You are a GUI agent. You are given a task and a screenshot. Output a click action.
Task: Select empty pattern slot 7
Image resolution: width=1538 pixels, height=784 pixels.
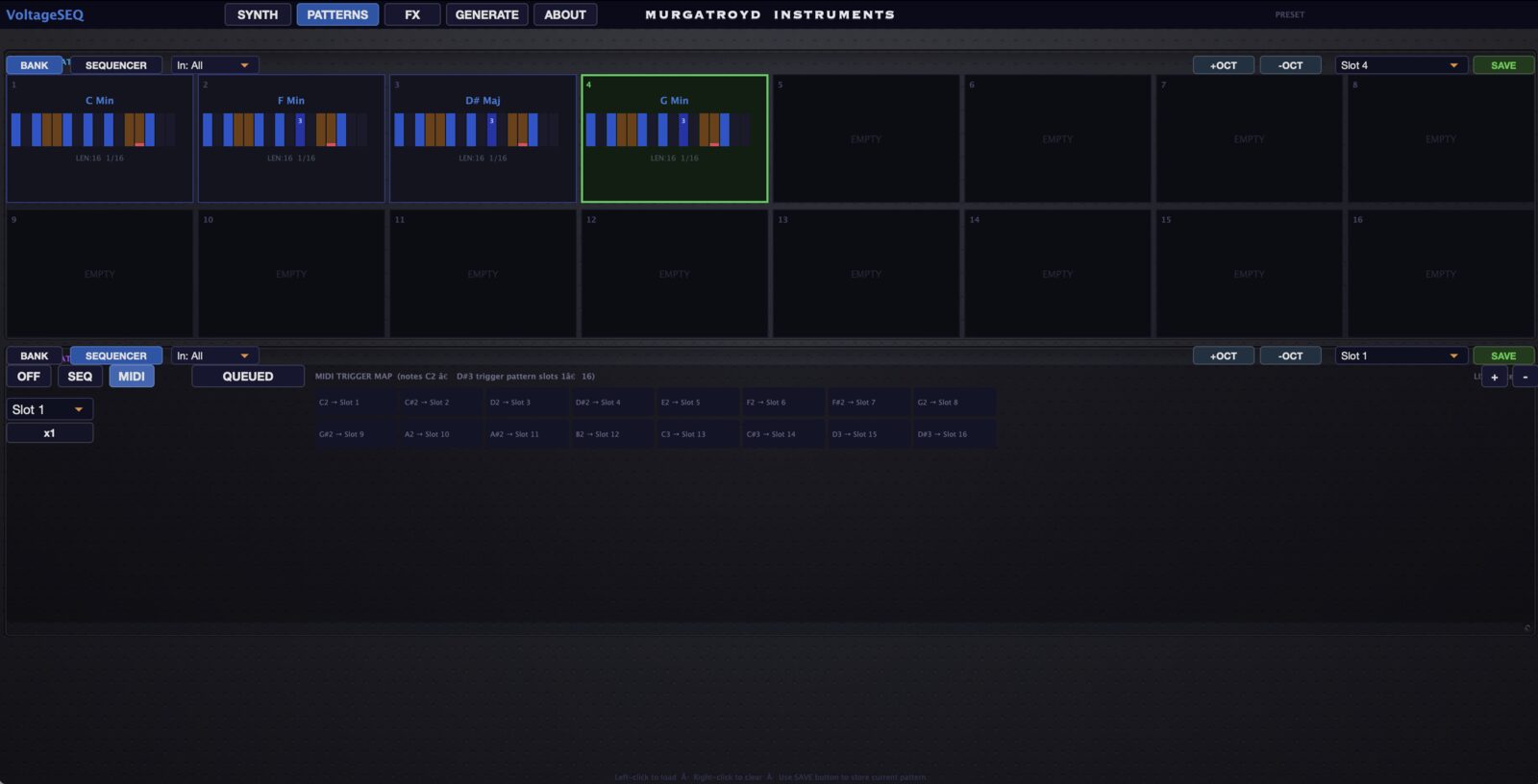(1250, 138)
